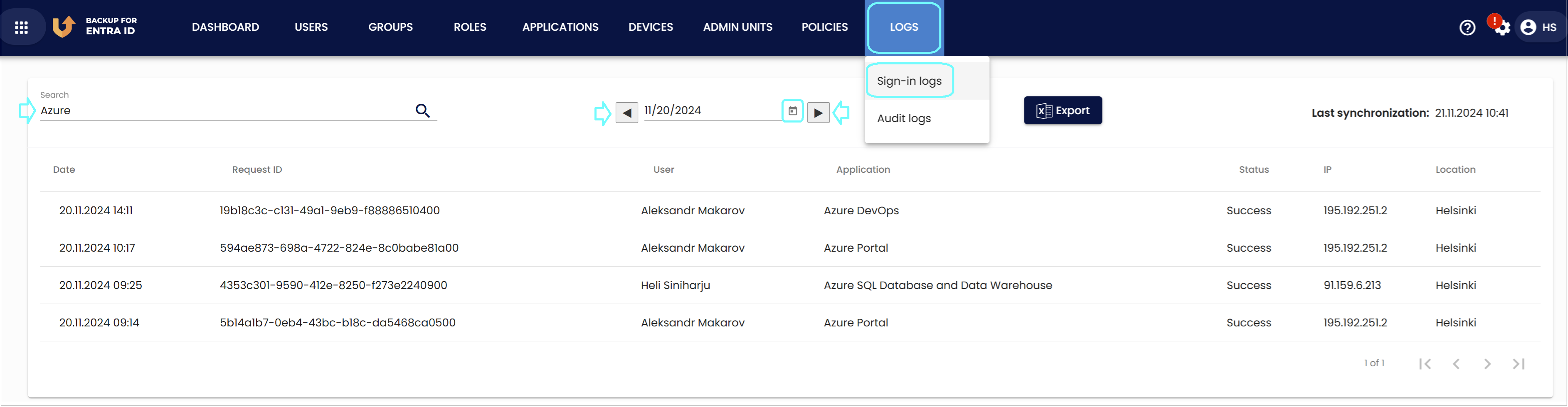Click the IP column header
Image resolution: width=1568 pixels, height=407 pixels.
point(1327,170)
